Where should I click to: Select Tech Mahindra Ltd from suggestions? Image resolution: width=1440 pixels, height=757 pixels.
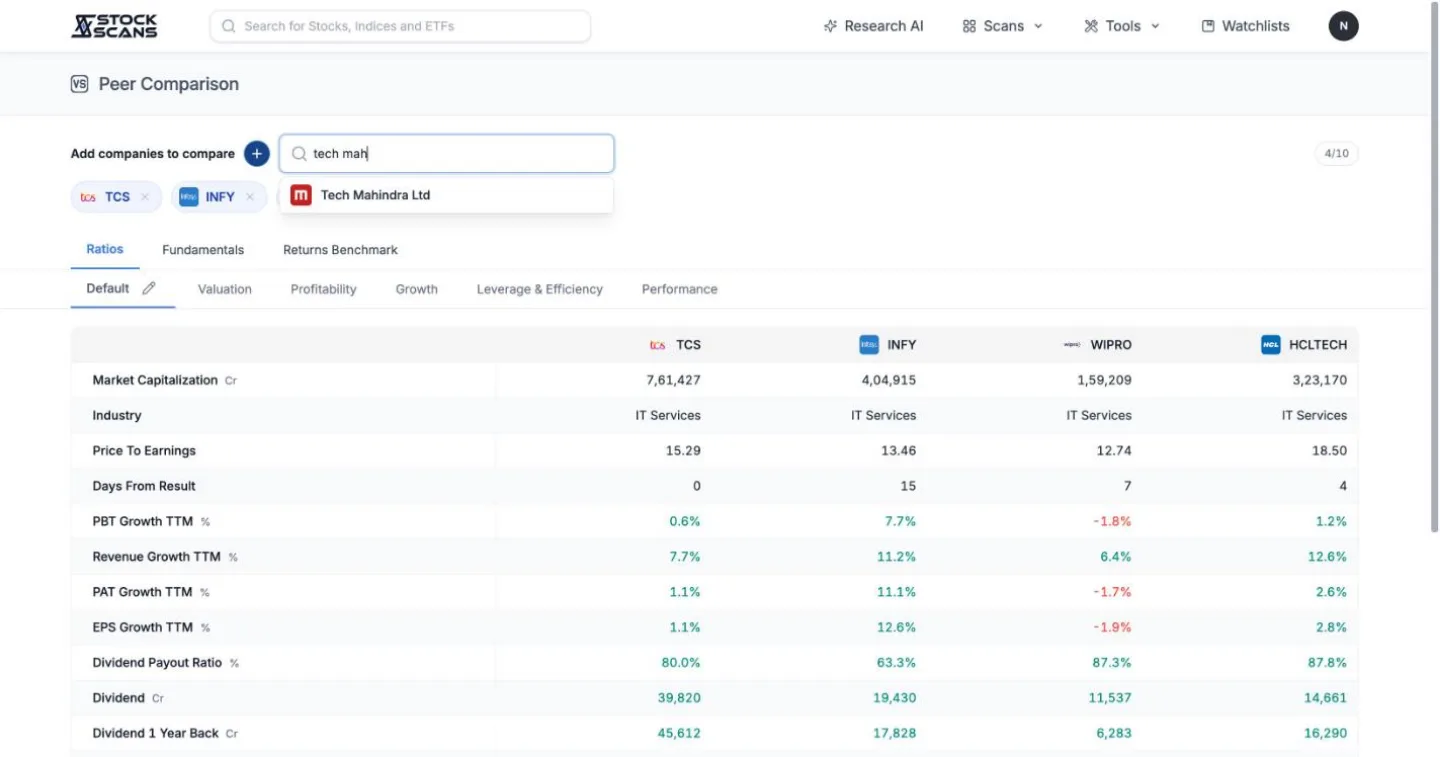pos(447,195)
